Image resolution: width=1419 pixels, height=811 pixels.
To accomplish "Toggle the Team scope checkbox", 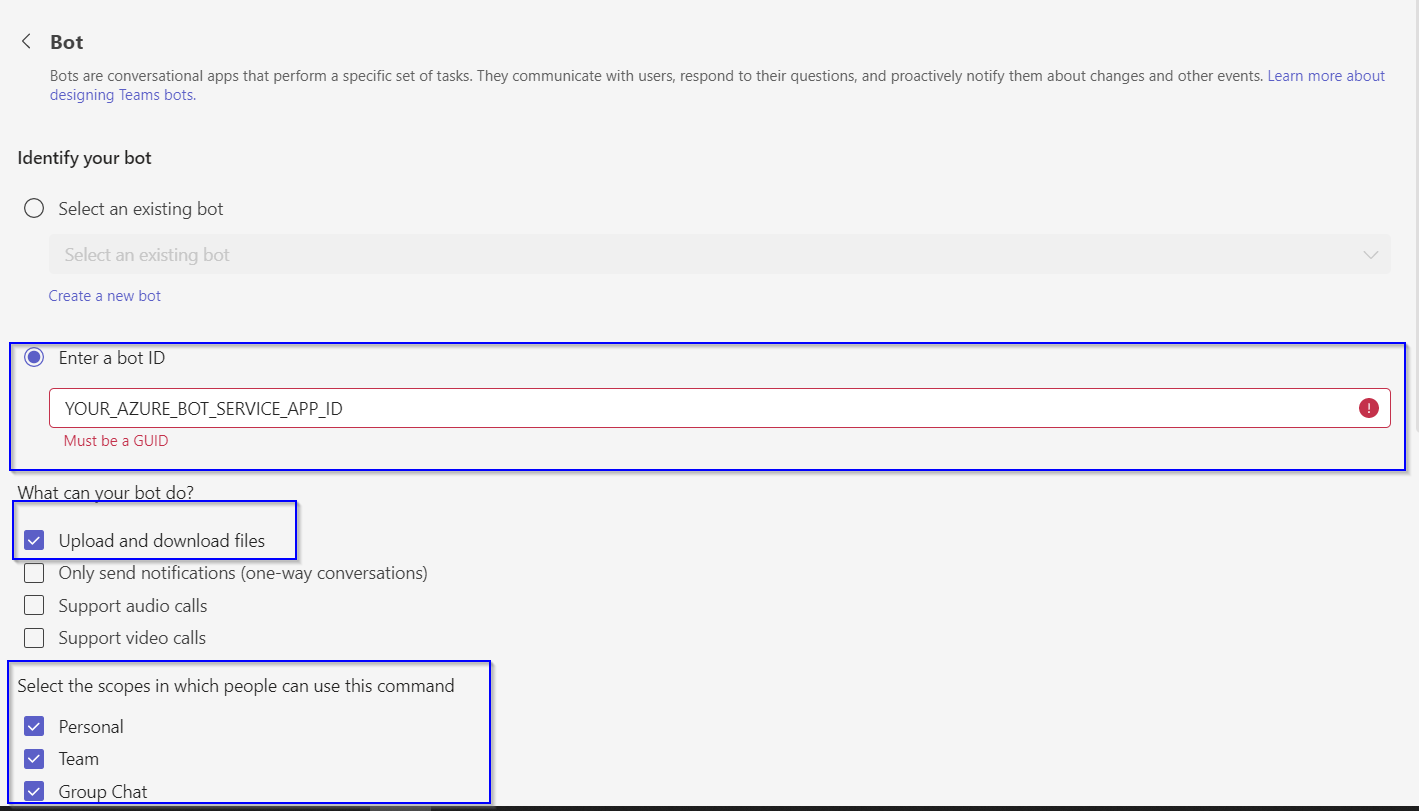I will tap(34, 758).
